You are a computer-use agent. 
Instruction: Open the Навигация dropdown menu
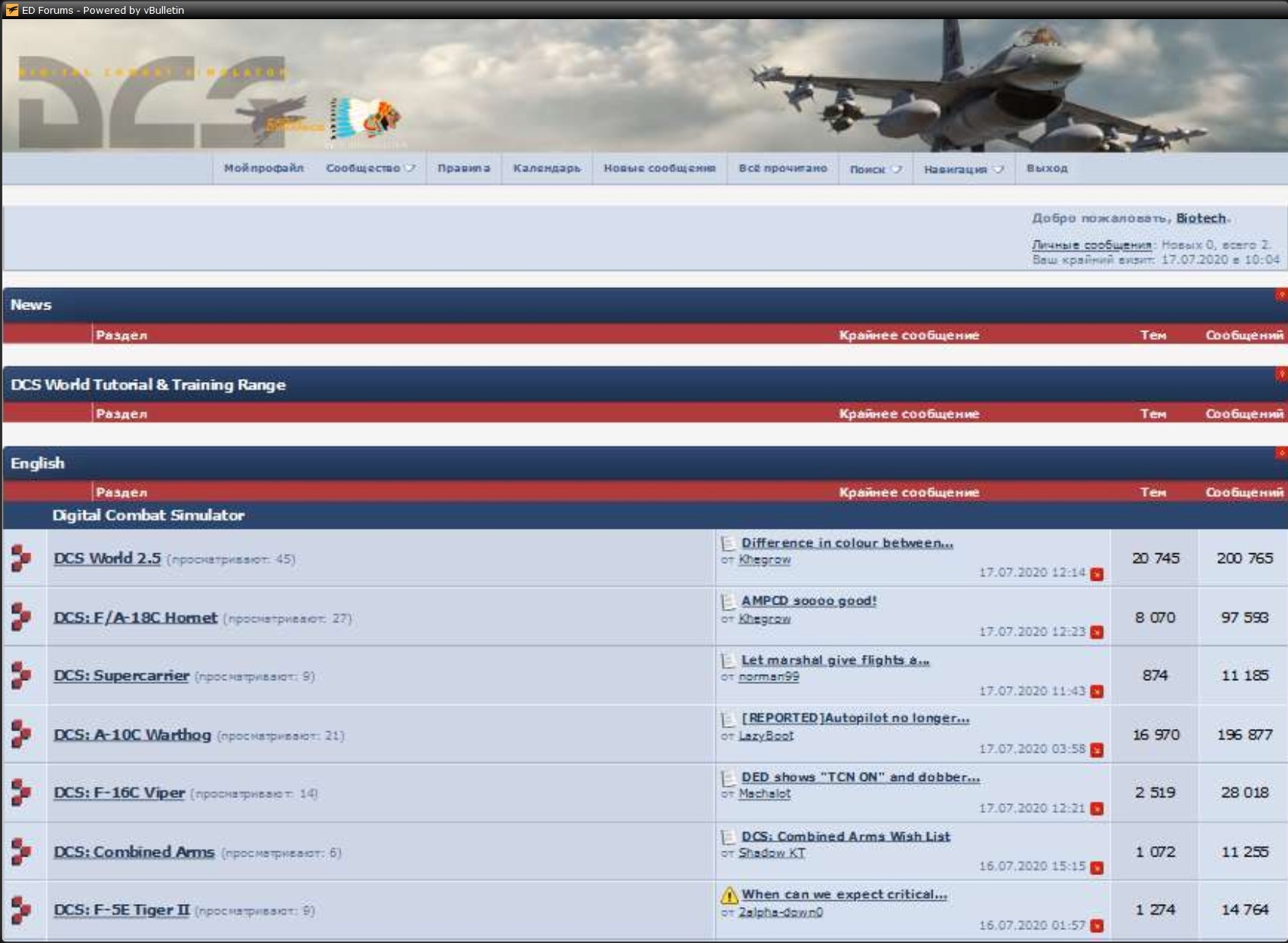(963, 169)
